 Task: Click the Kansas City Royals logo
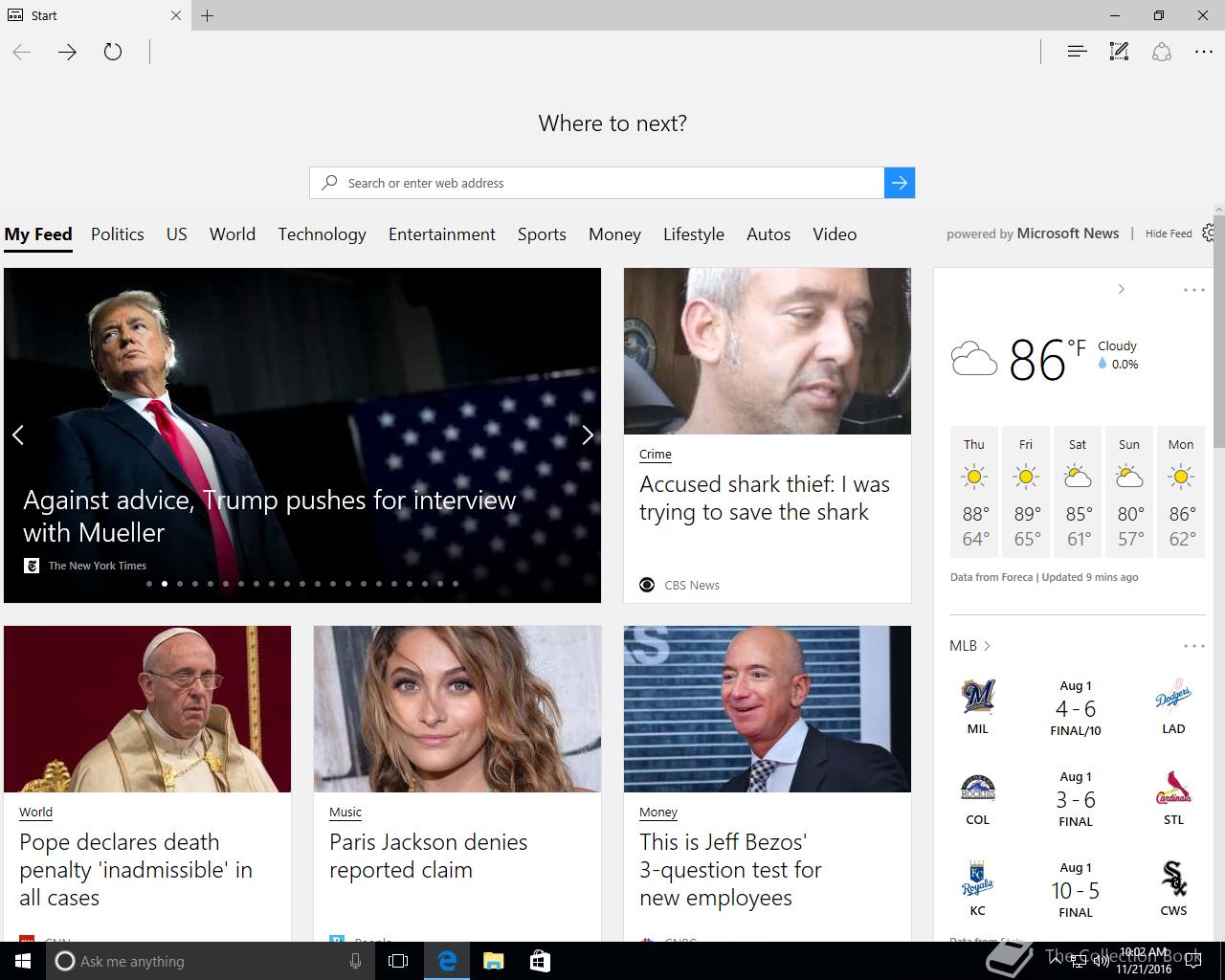[978, 879]
